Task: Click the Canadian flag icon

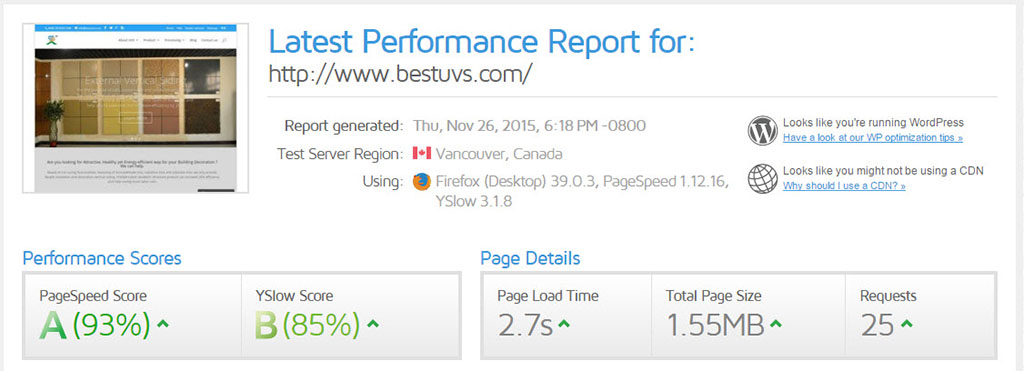Action: tap(422, 154)
